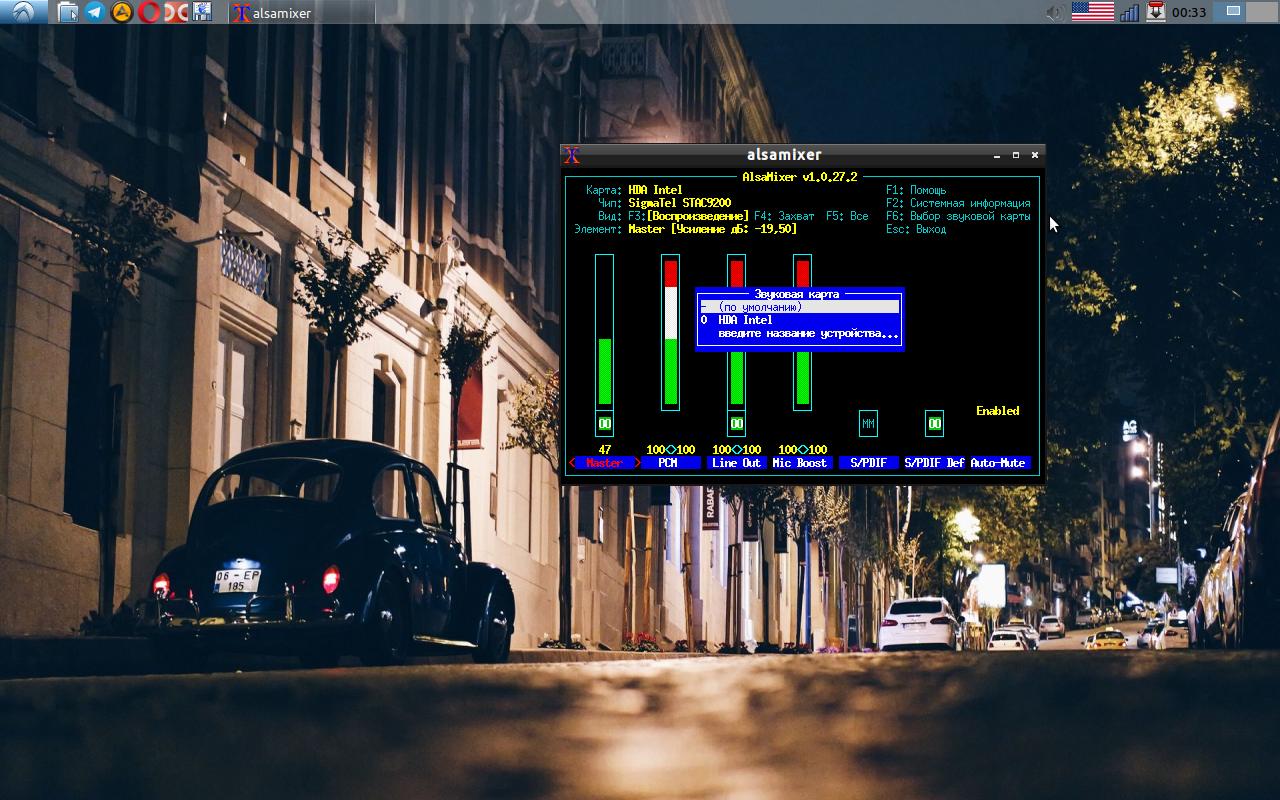This screenshot has height=800, width=1280.
Task: Click the Mic Boost 100<>100 level readout
Action: click(x=802, y=450)
